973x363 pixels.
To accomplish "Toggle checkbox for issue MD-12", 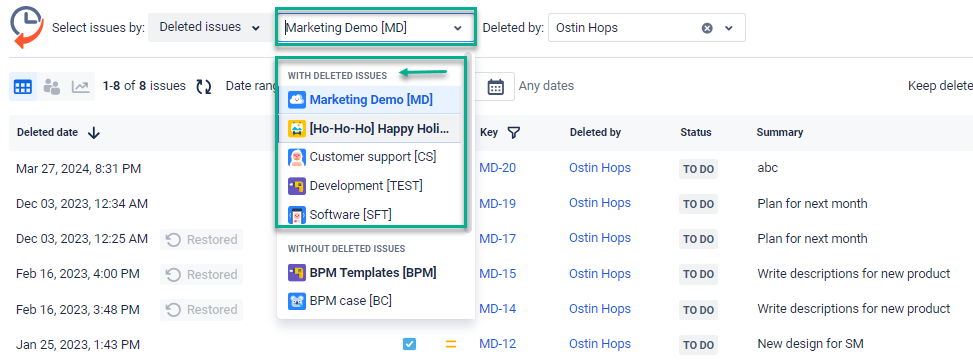I will click(409, 344).
